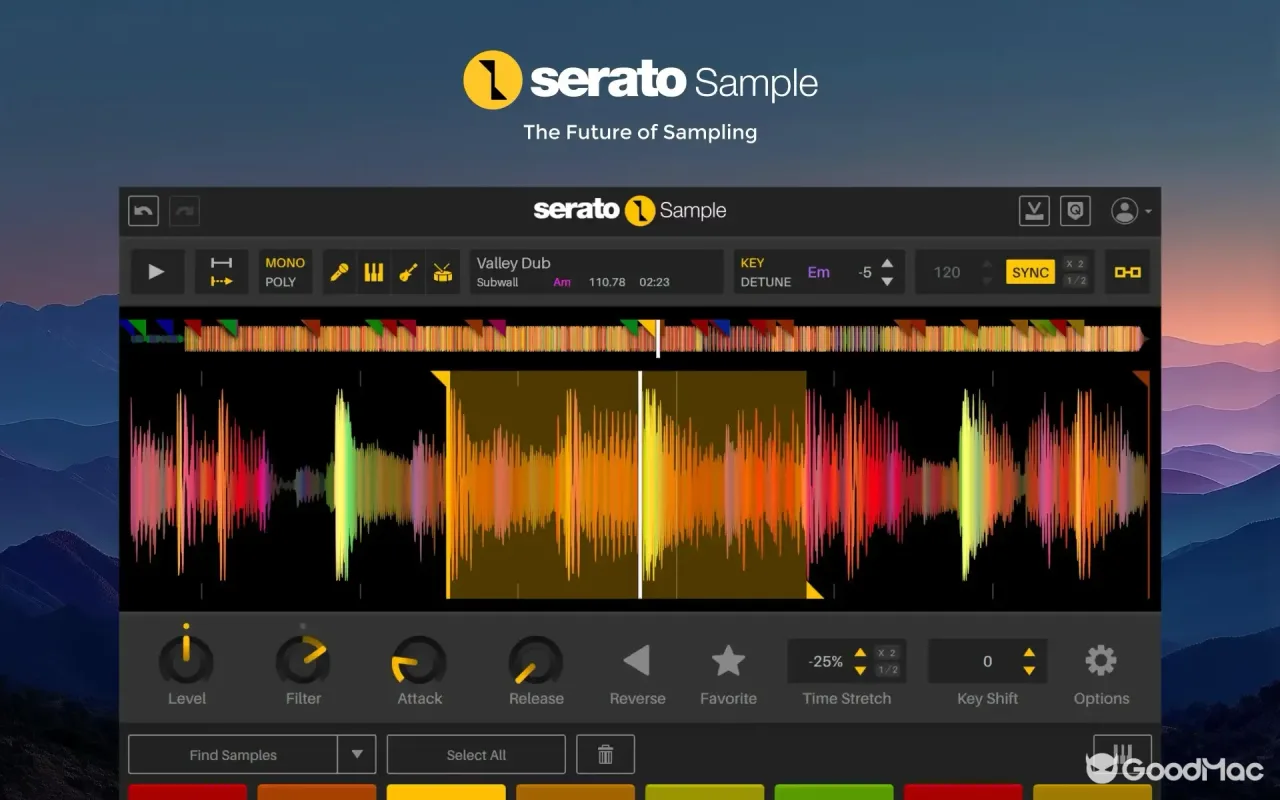Click the Valley Dub track title

point(513,263)
